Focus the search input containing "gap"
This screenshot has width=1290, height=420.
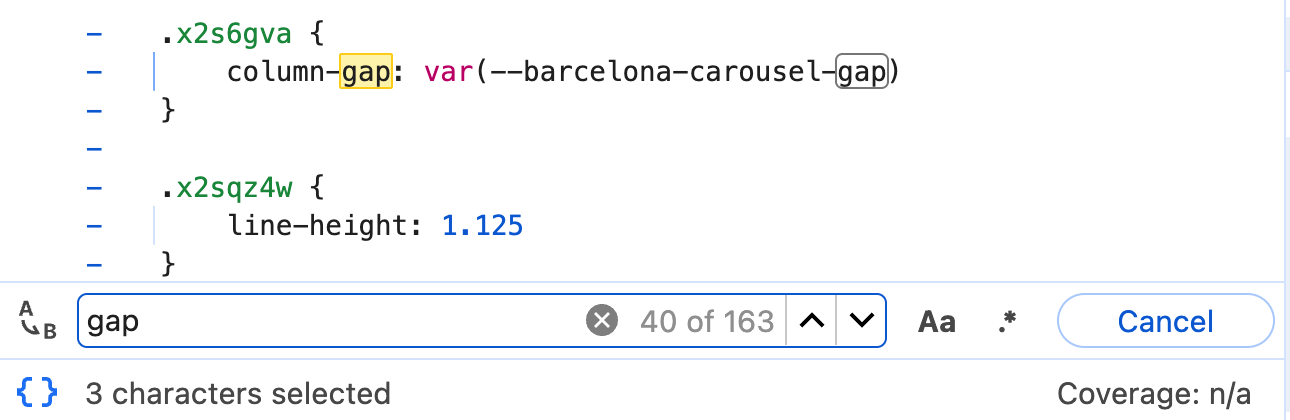[330, 321]
